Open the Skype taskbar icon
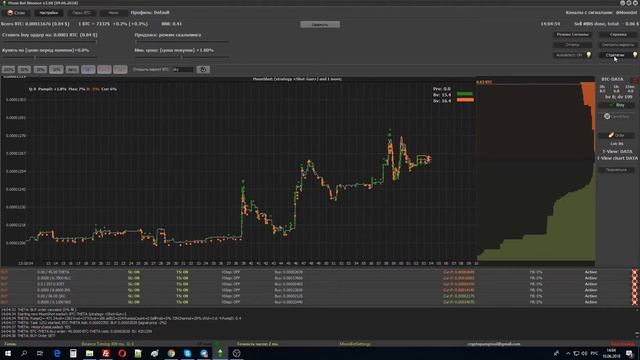Screen dimensions: 640x360 [187, 353]
